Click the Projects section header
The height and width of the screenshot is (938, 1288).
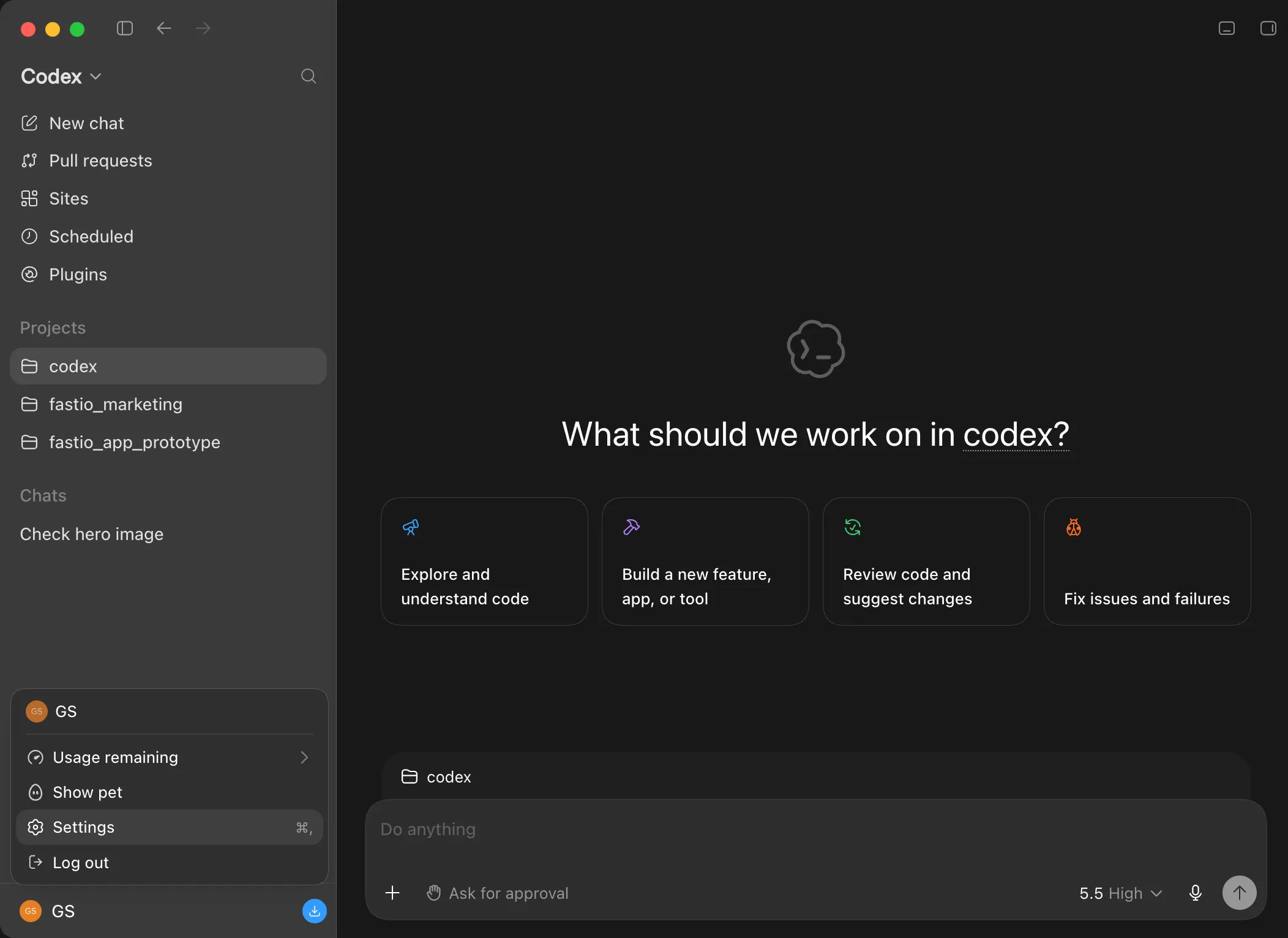(x=53, y=328)
